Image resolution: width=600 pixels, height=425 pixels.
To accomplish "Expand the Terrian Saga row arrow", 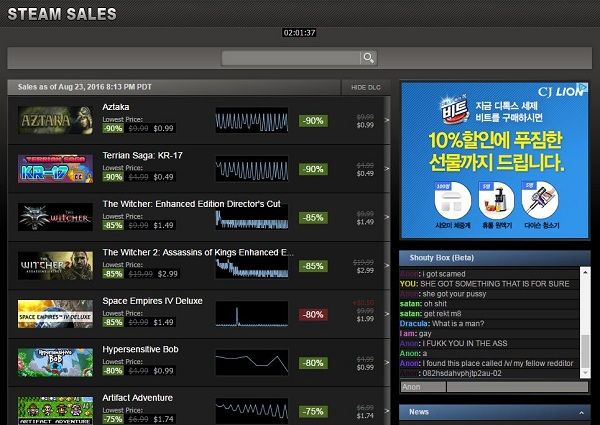I will pos(386,169).
